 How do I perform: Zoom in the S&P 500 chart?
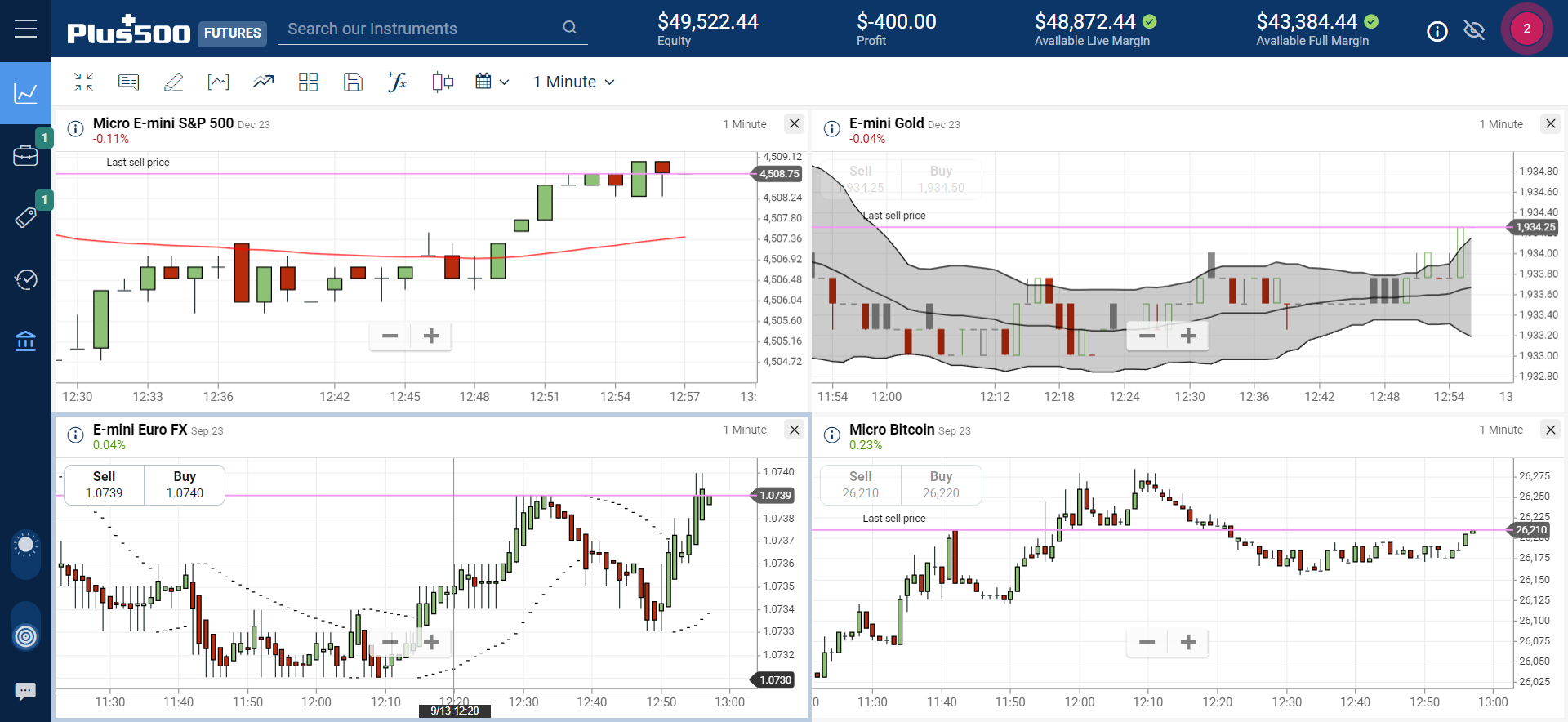[x=431, y=336]
